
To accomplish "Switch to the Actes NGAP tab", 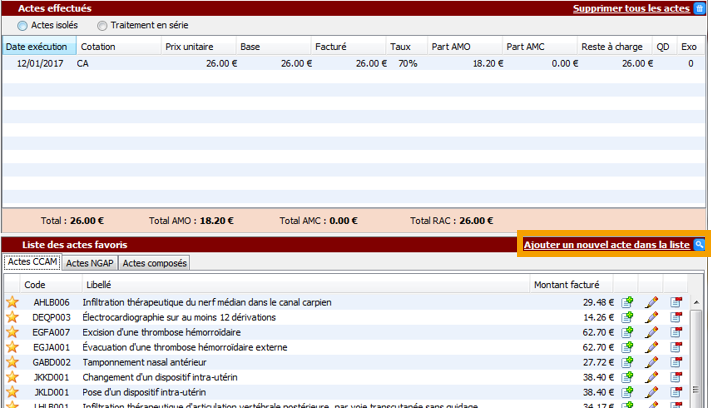I will (x=89, y=263).
